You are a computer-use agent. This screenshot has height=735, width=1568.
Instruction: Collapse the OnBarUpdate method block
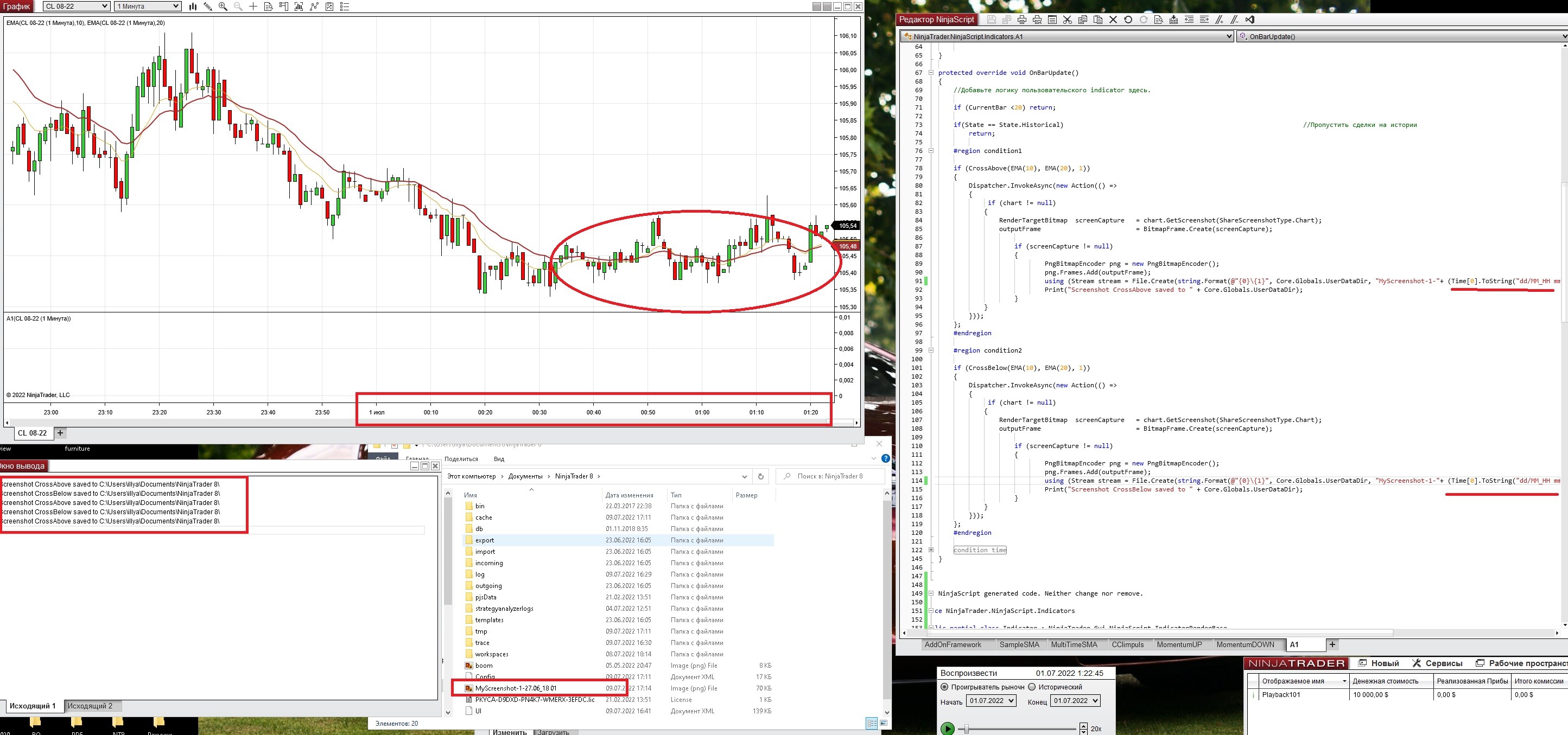click(x=931, y=72)
